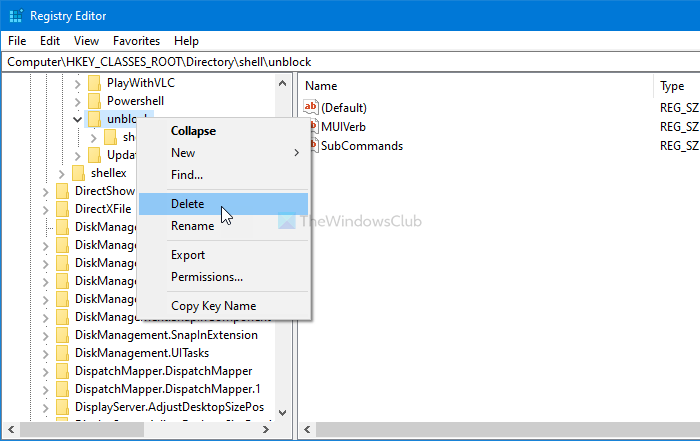Expand the Powershell key
The image size is (700, 441).
tap(78, 102)
